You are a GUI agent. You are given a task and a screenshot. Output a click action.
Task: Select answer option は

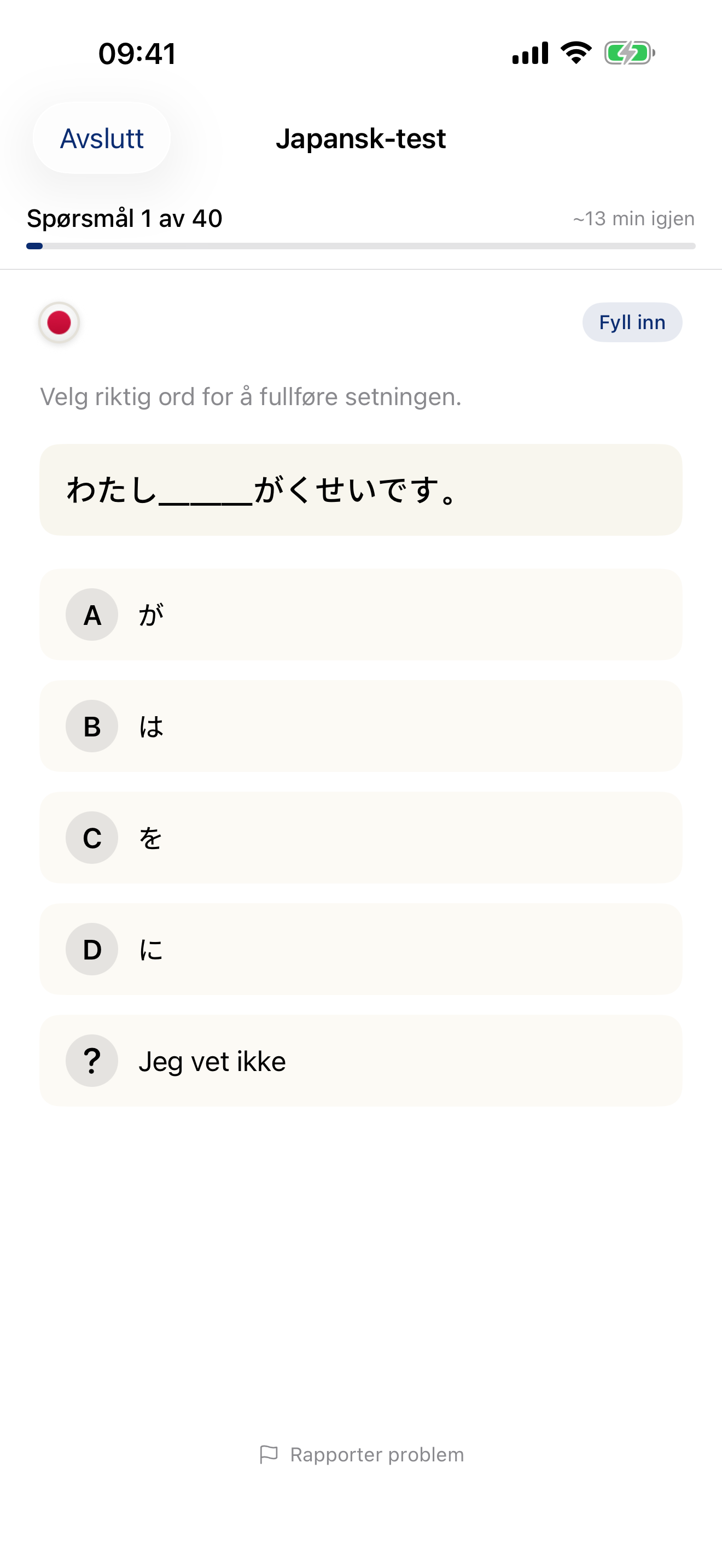[361, 726]
